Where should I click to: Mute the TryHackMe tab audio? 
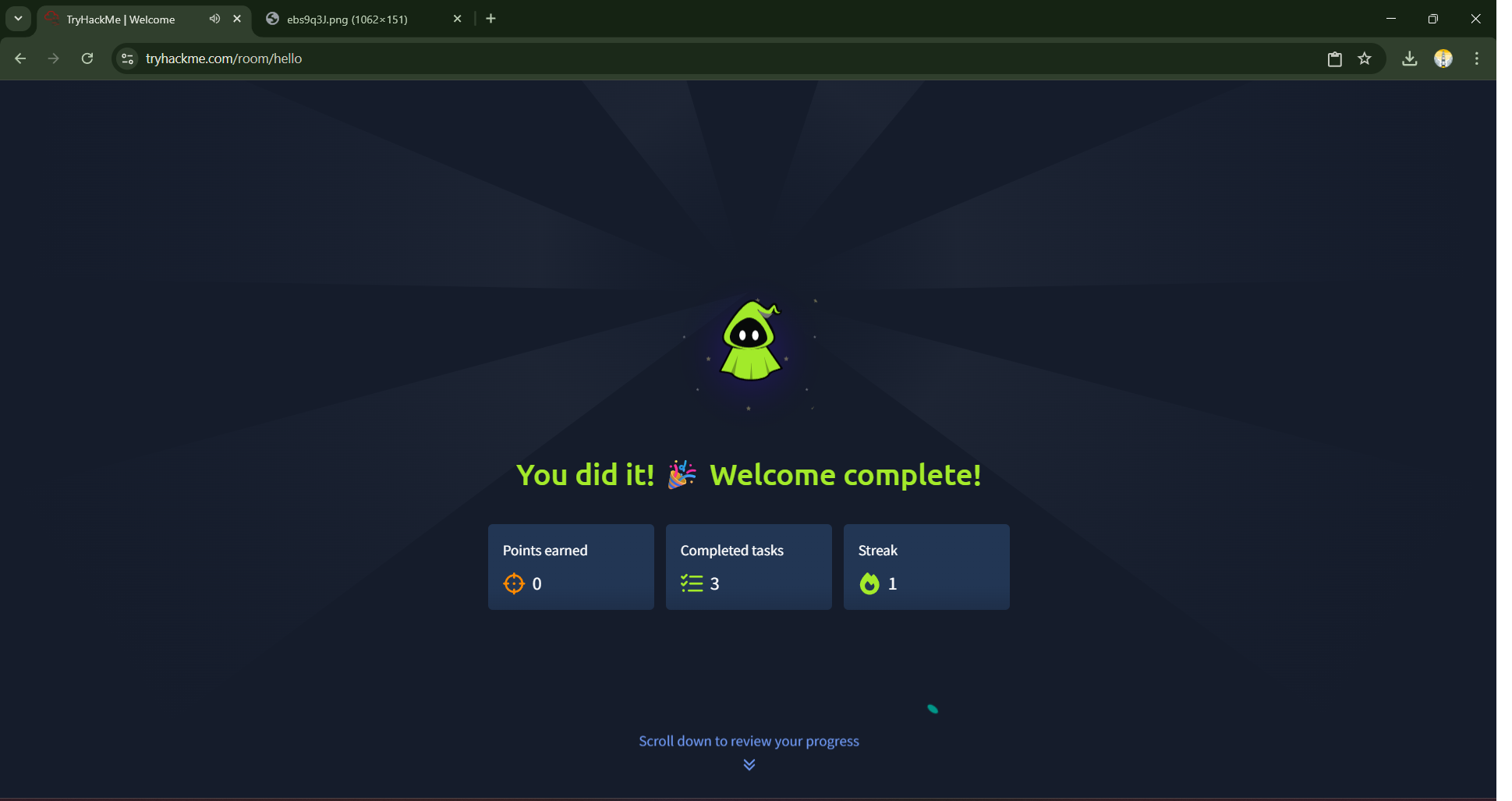click(214, 19)
